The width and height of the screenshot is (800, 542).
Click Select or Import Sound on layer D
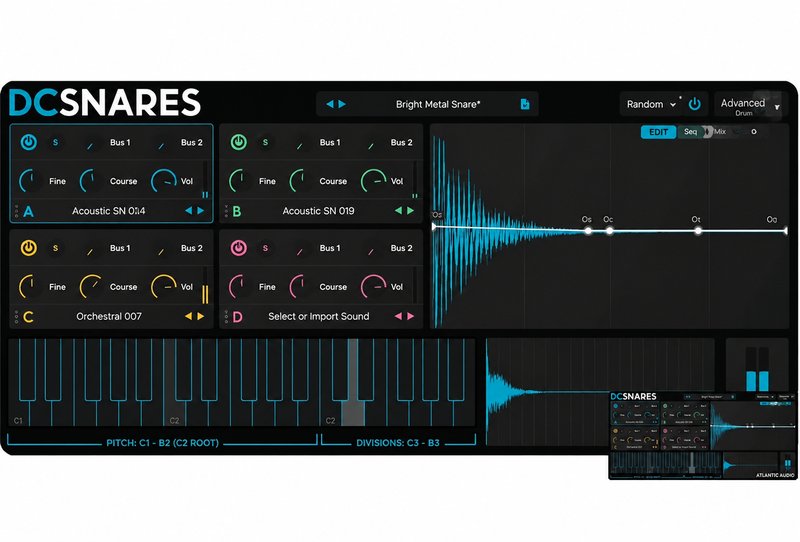pos(318,316)
